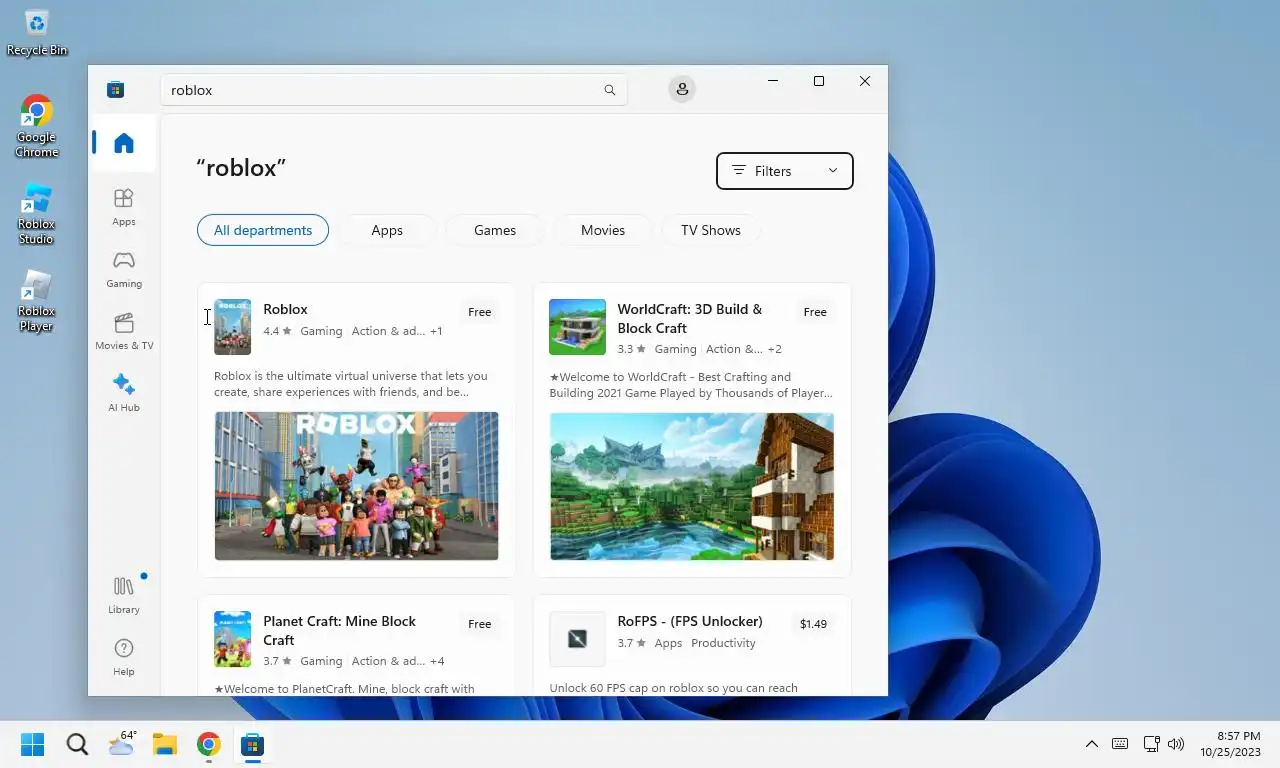Screen dimensions: 1280x768
Task: Click the RoFPS Productivity category label
Action: pos(723,643)
